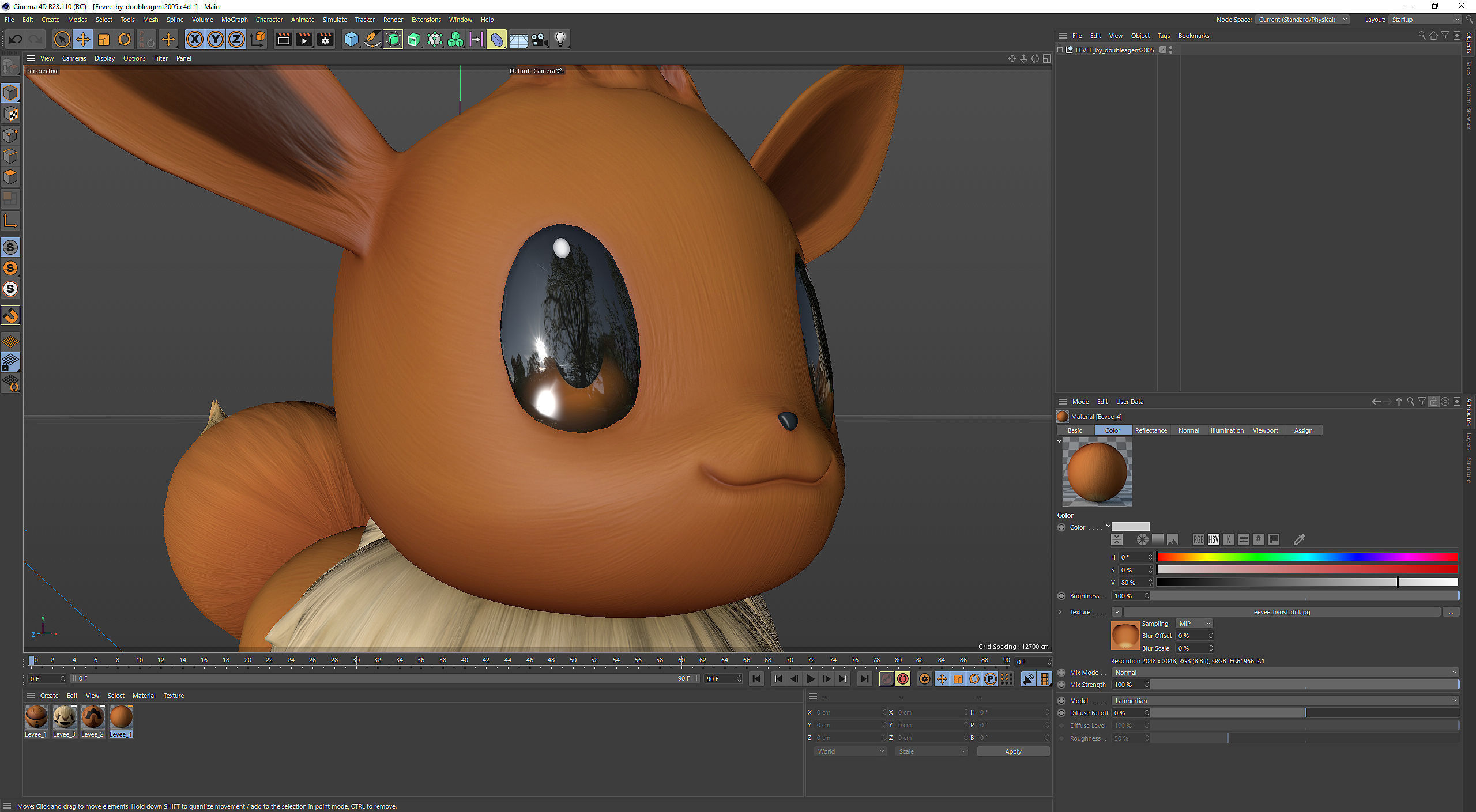Image resolution: width=1476 pixels, height=812 pixels.
Task: Open the Scale coordinate dropdown
Action: pyautogui.click(x=931, y=751)
